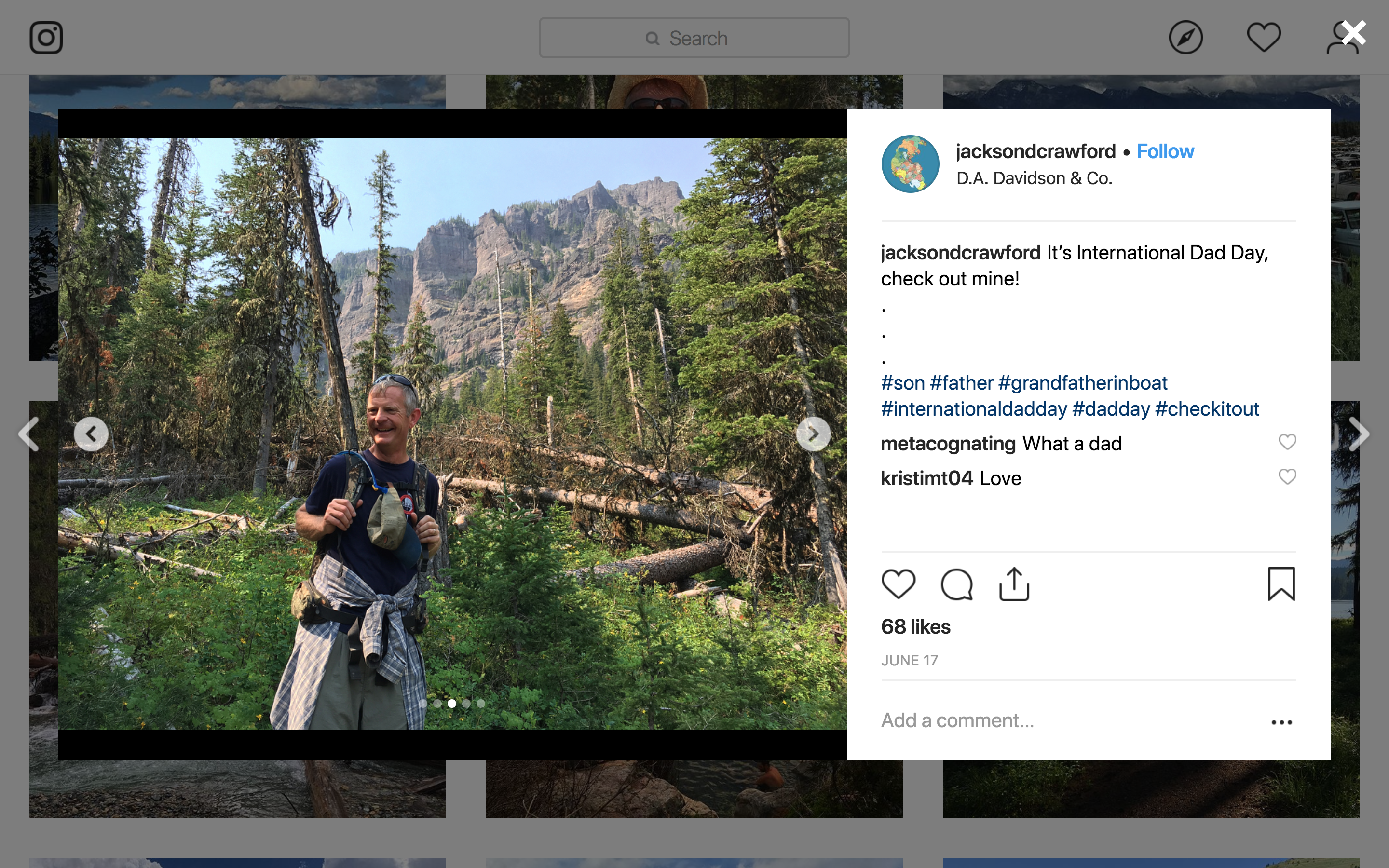Image resolution: width=1389 pixels, height=868 pixels.
Task: Follow jacksondcrawford
Action: [1165, 151]
